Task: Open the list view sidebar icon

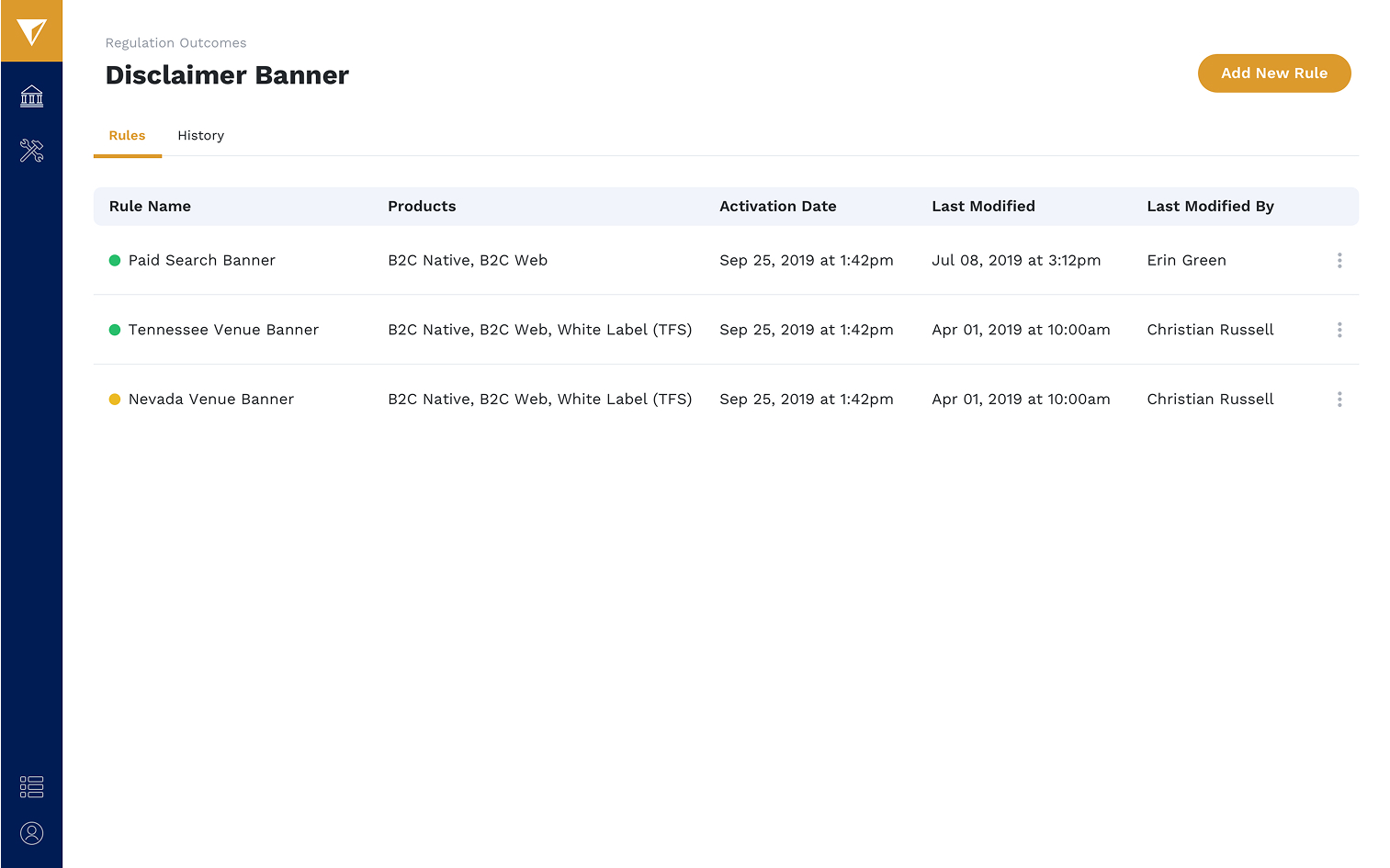Action: 31,787
